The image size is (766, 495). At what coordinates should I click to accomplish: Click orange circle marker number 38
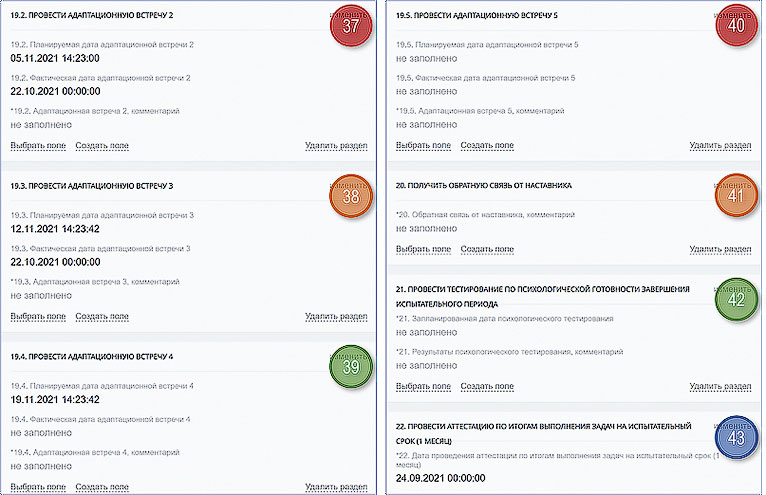pyautogui.click(x=351, y=196)
